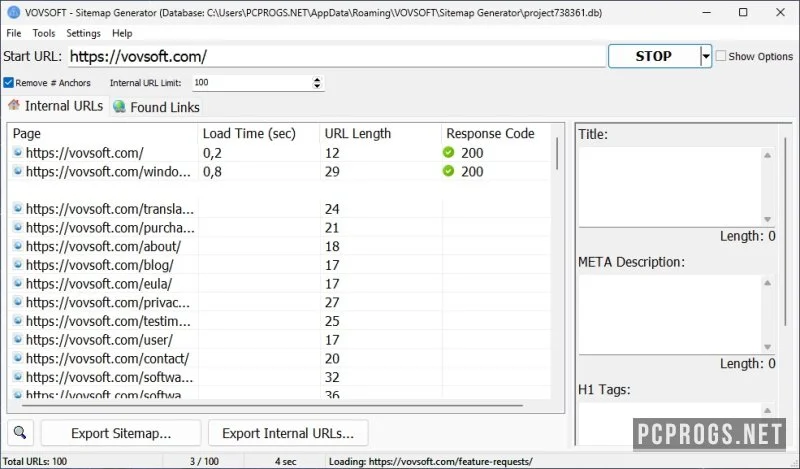Screen dimensions: 800x469
Task: Select the https://vovsoft.com/contact/ row text
Action: [108, 358]
